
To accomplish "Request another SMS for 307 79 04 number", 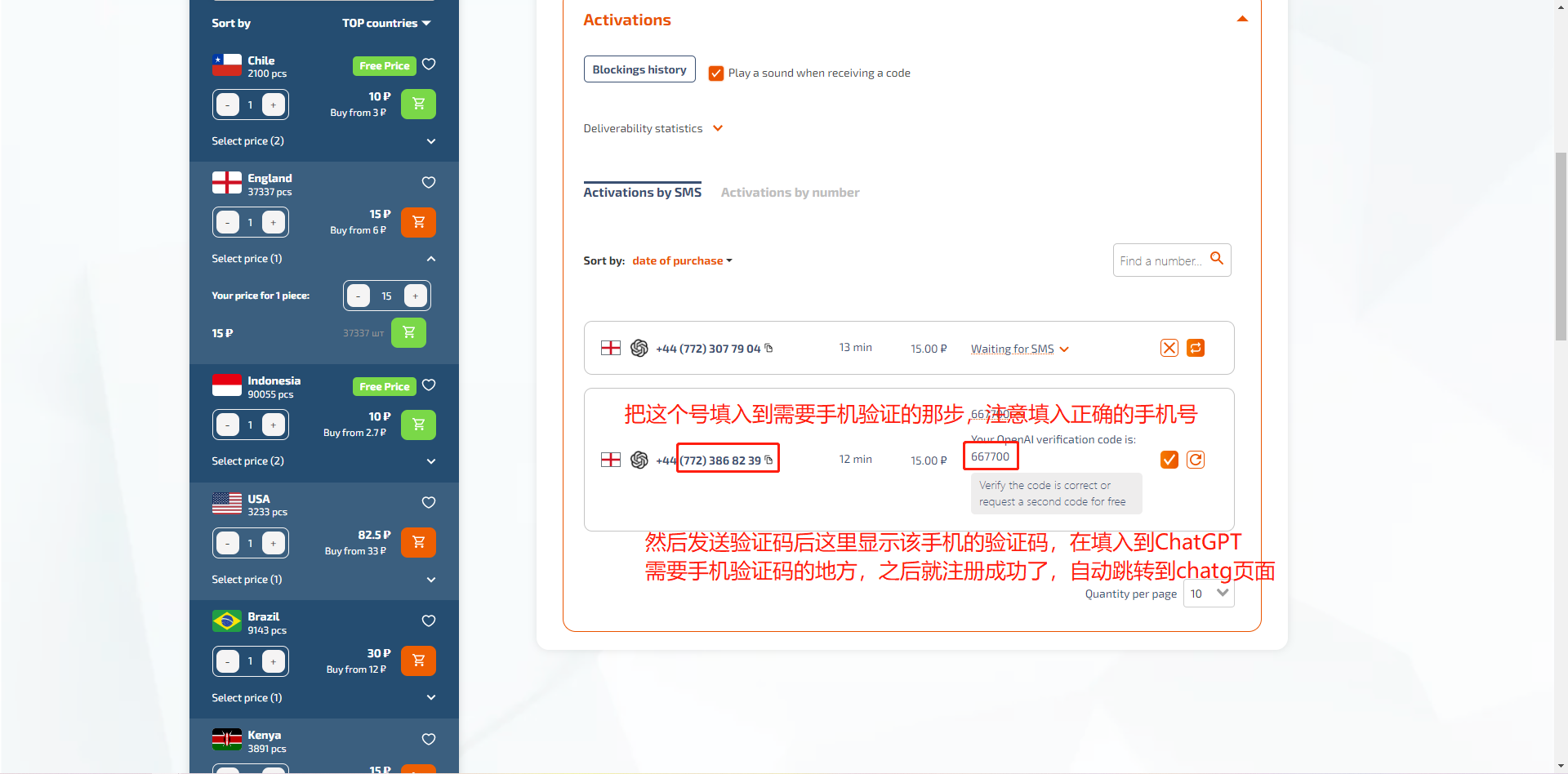I will coord(1195,349).
